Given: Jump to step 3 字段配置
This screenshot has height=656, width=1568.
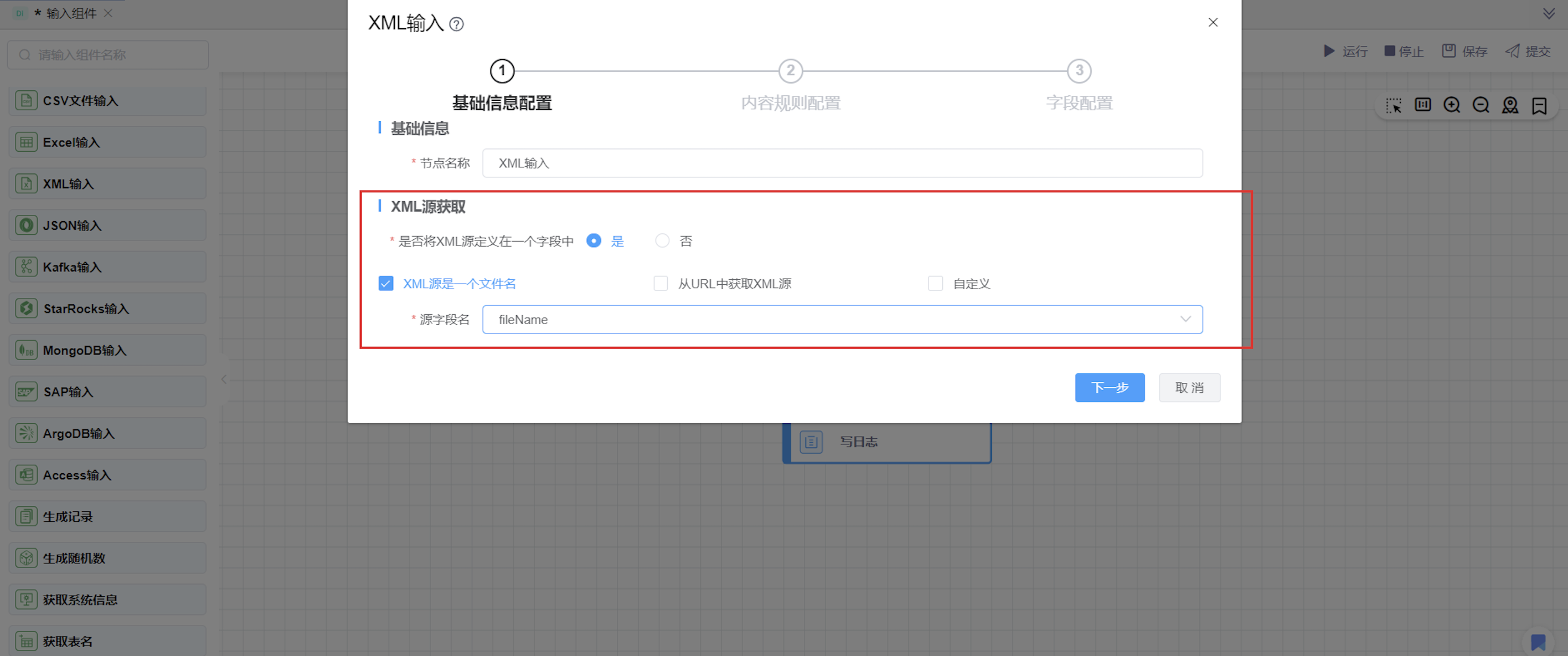Looking at the screenshot, I should [x=1079, y=71].
